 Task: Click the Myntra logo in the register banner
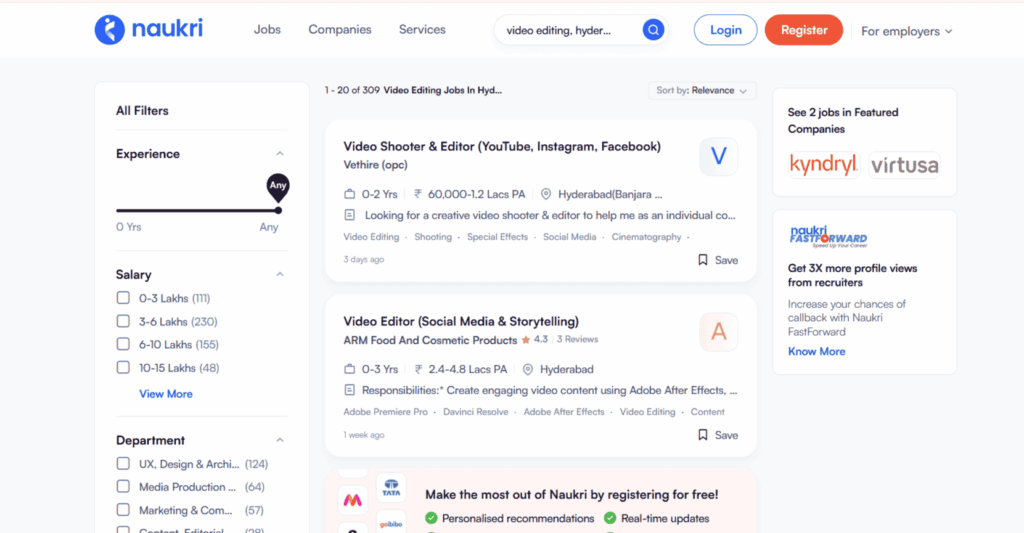(353, 500)
